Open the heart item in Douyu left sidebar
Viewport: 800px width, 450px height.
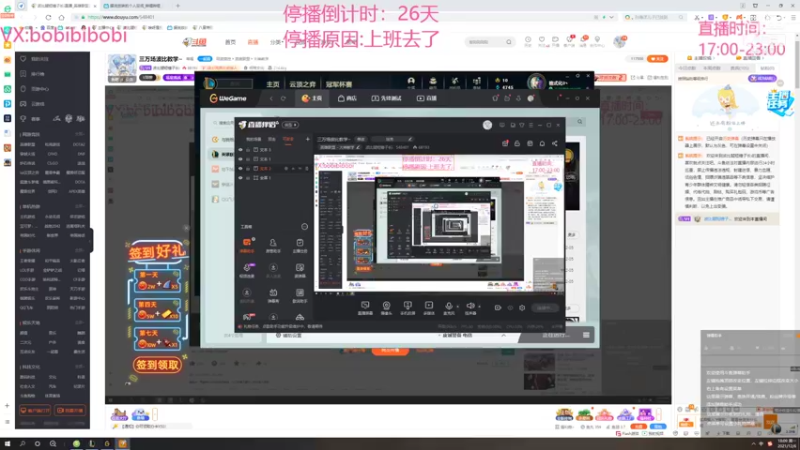pos(23,59)
